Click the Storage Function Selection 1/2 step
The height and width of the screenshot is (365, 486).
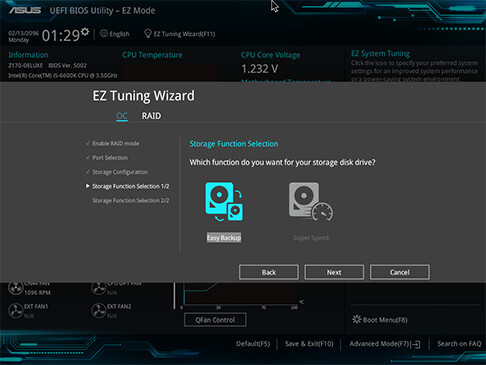coord(131,186)
